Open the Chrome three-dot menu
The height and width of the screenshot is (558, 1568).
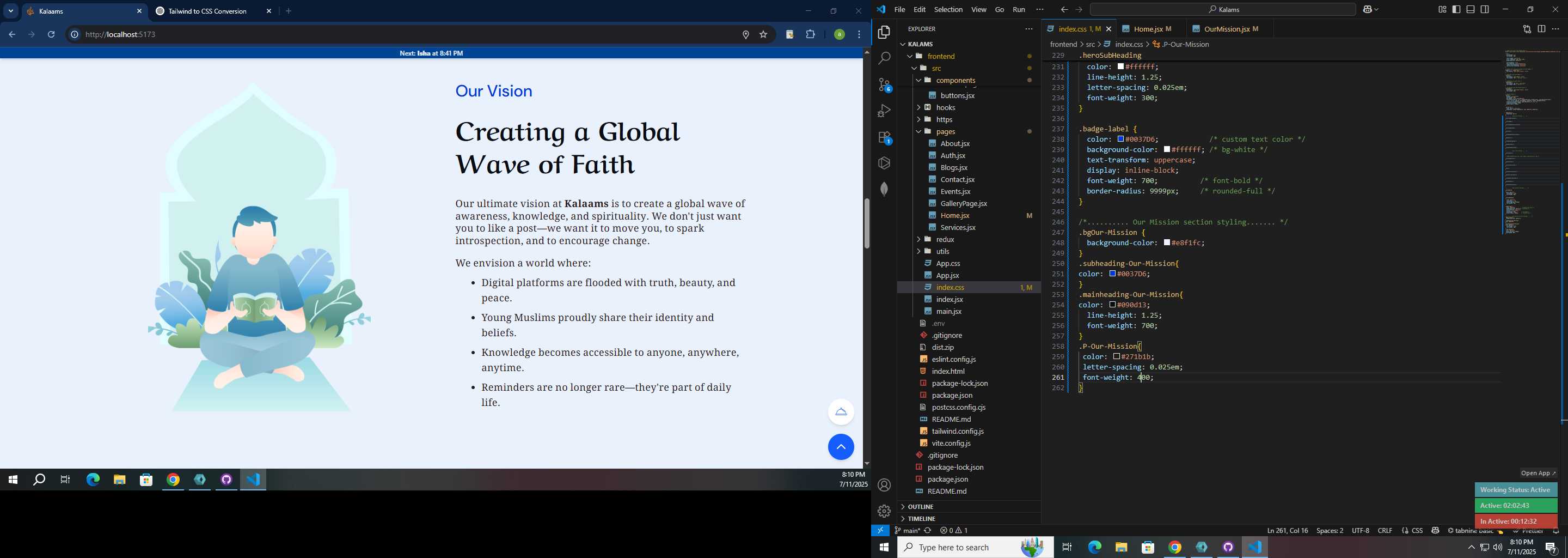coord(859,35)
